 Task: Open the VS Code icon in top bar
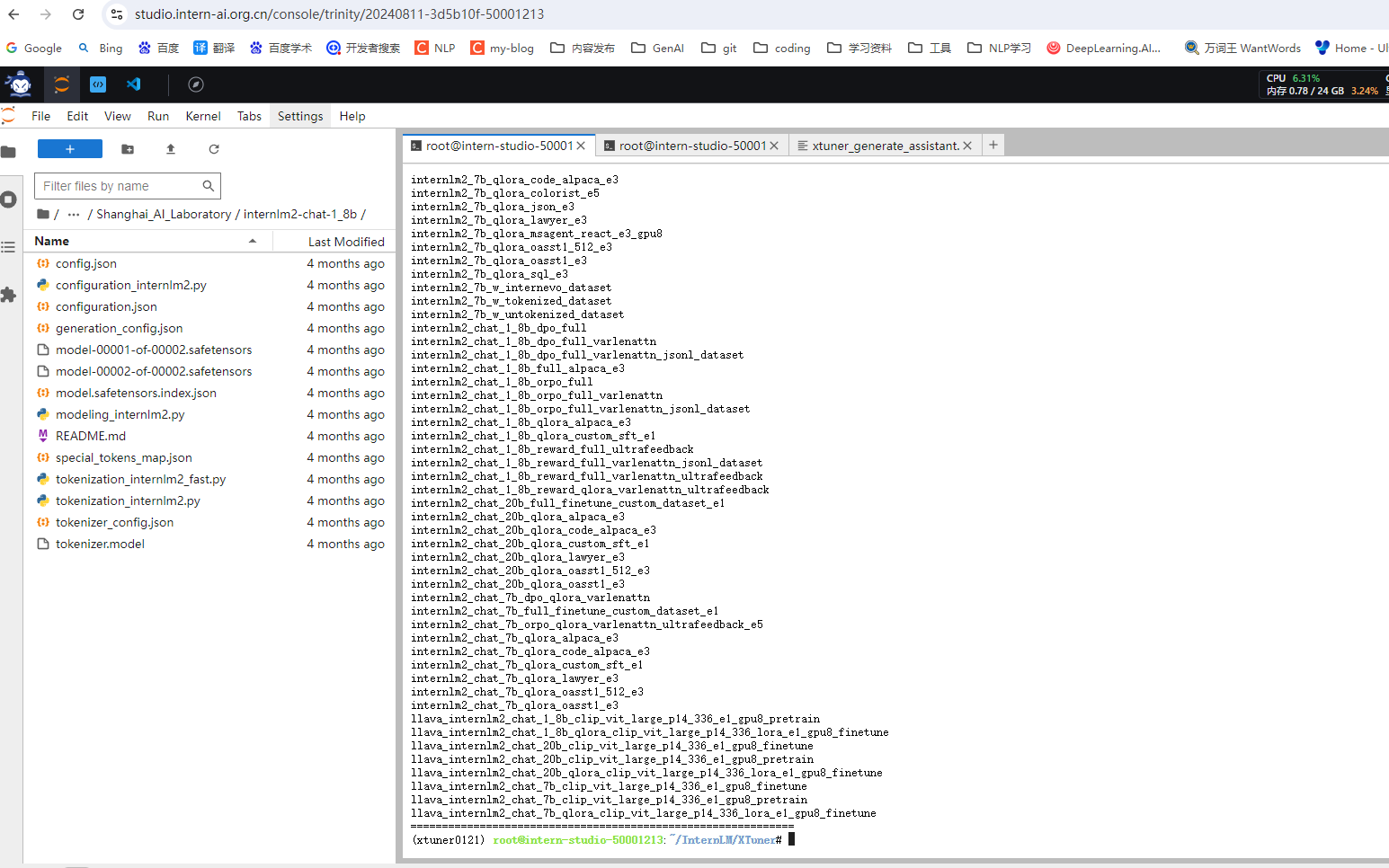(x=134, y=84)
